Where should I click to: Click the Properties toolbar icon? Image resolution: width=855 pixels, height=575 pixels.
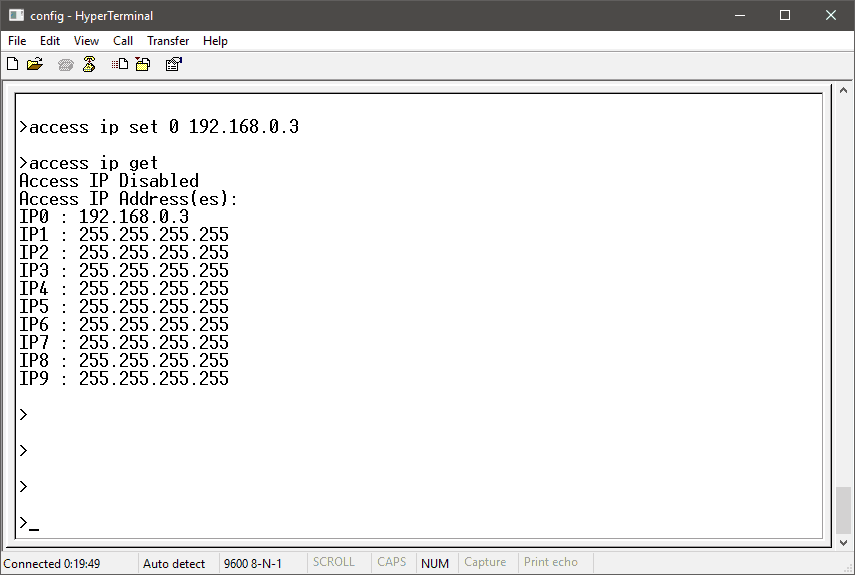(173, 64)
